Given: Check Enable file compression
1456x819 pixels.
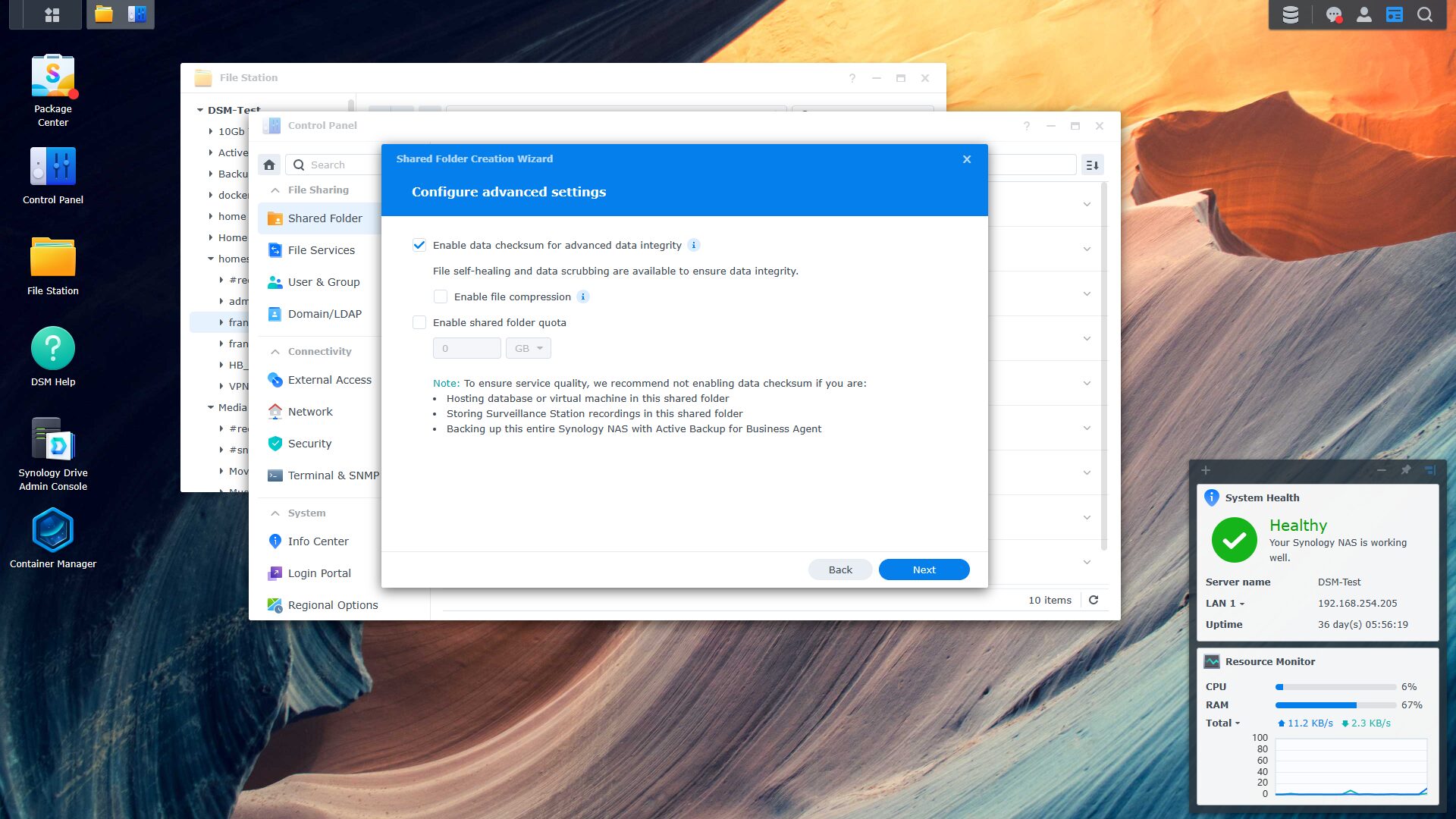Looking at the screenshot, I should pos(441,297).
